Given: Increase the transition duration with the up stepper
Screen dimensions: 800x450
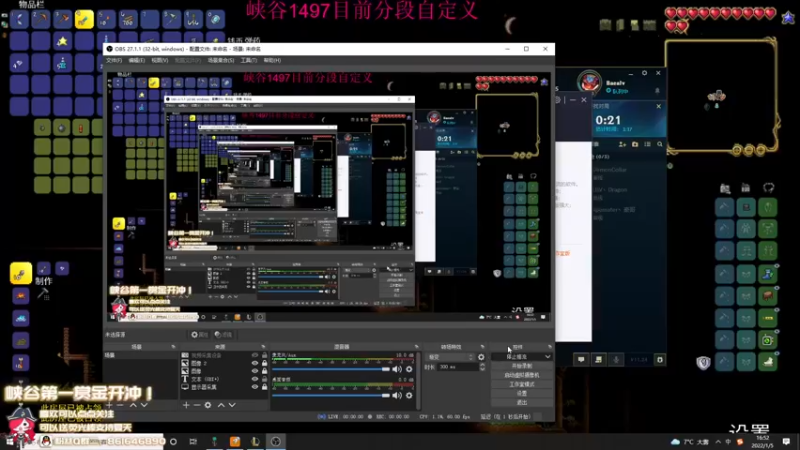Looking at the screenshot, I should click(x=482, y=365).
